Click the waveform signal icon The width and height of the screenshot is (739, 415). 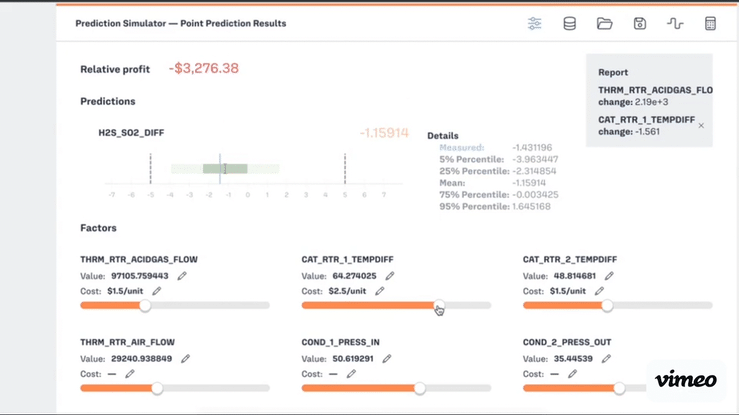(675, 24)
